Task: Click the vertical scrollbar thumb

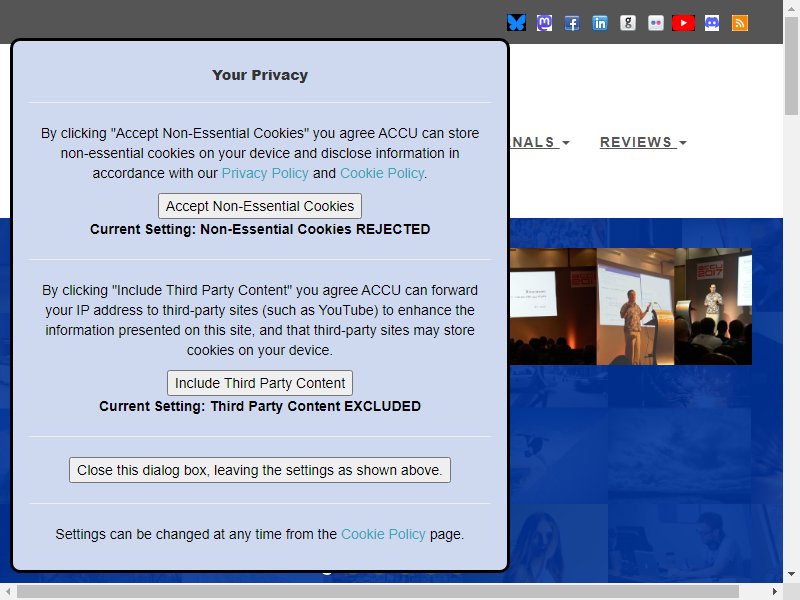Action: pyautogui.click(x=791, y=66)
